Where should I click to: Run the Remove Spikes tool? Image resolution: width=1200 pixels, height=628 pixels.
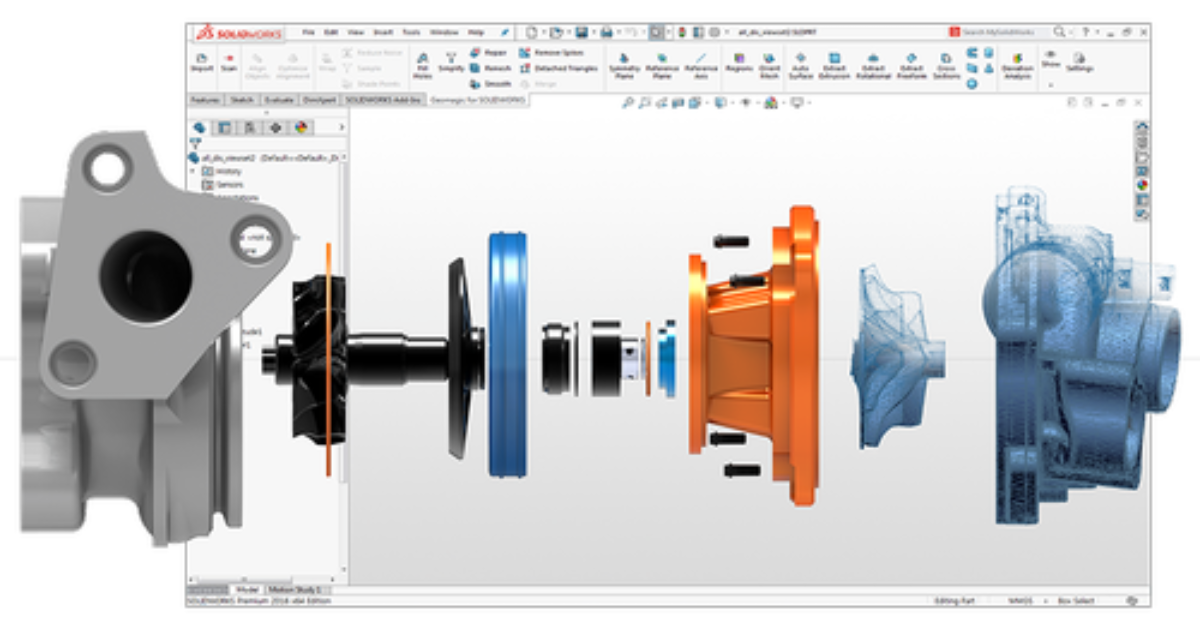[x=548, y=52]
